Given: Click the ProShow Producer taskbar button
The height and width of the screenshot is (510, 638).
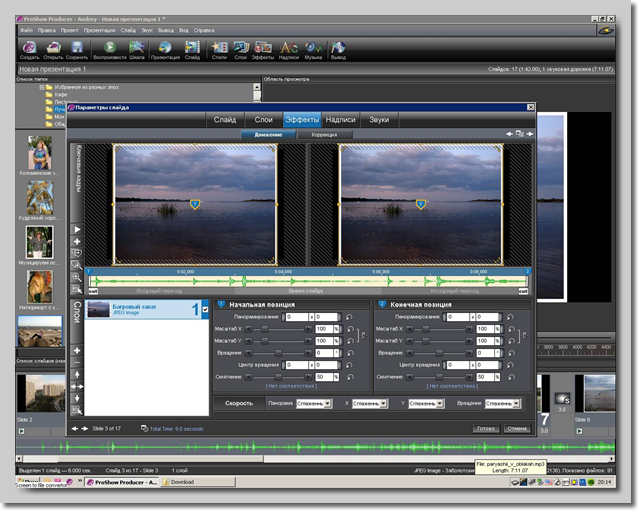Looking at the screenshot, I should (x=121, y=482).
